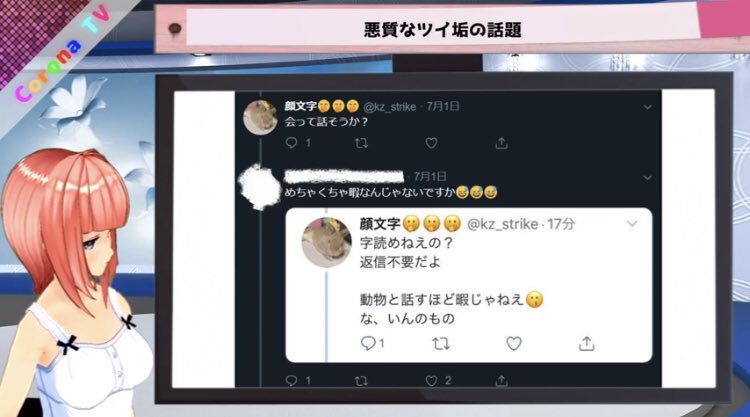Like the 会って話そうか tweet
Viewport: 750px width, 417px height.
(431, 143)
